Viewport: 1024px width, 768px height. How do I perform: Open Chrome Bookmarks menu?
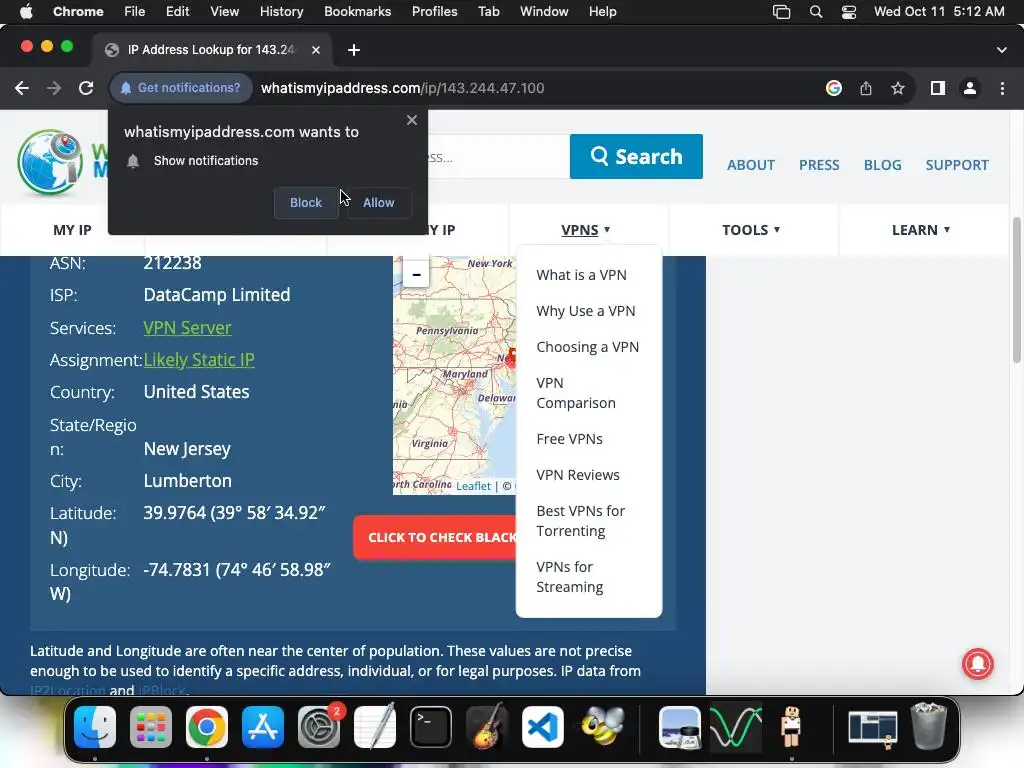pos(357,12)
